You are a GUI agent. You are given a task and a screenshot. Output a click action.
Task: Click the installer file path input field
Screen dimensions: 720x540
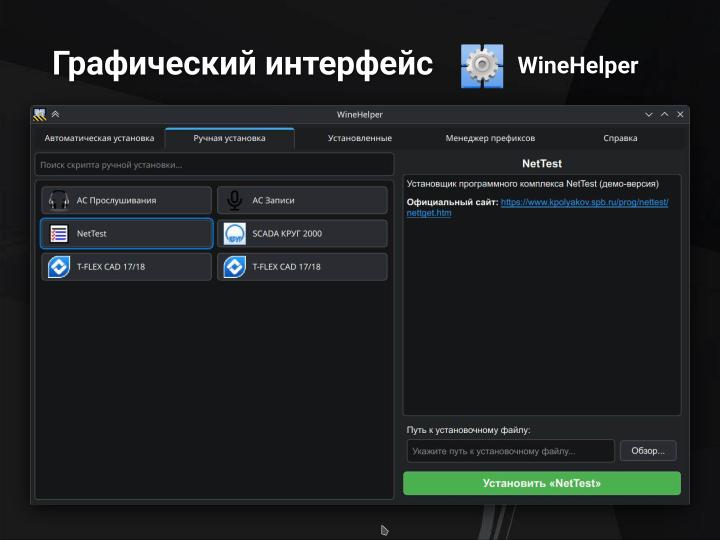510,451
